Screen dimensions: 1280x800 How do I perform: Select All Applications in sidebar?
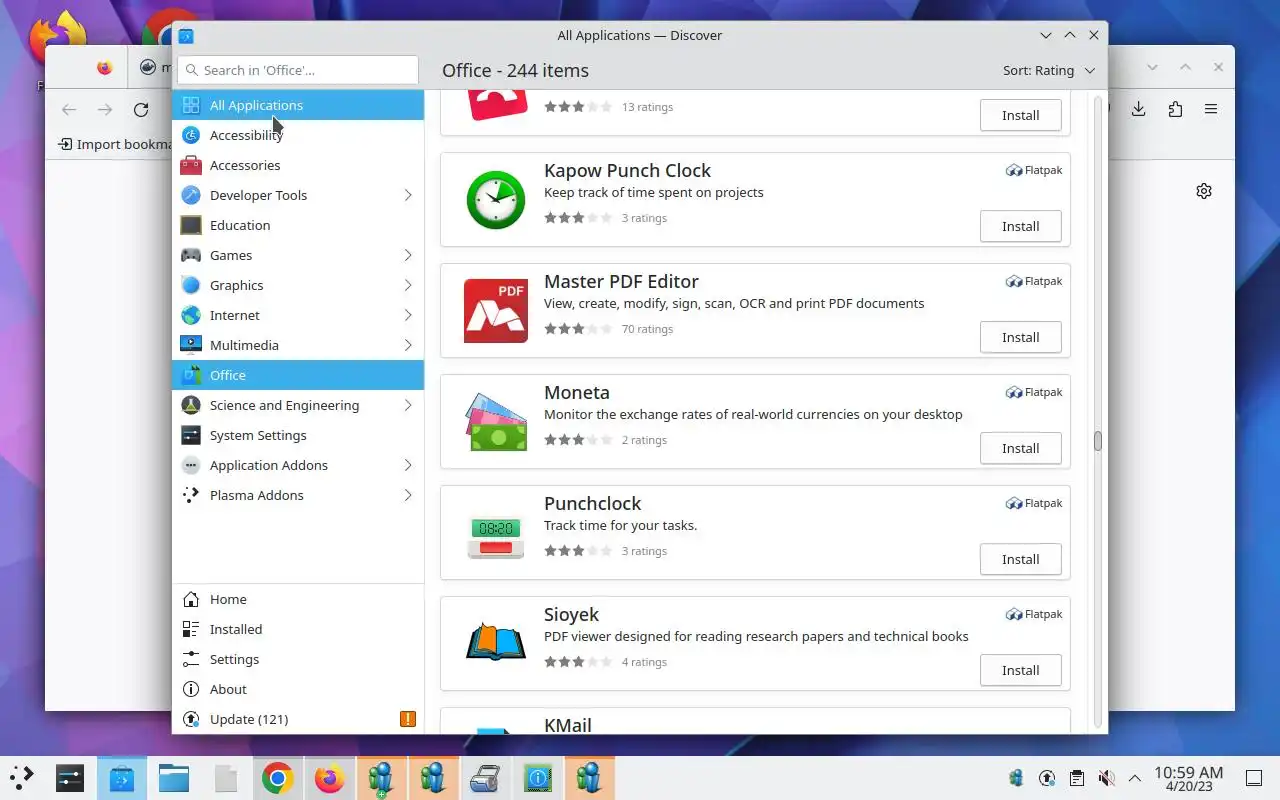[x=298, y=105]
